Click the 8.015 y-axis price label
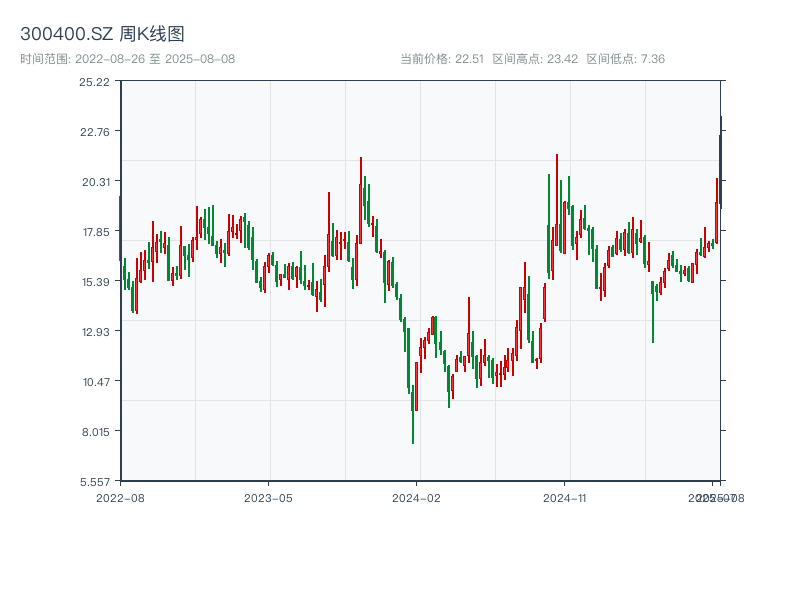 click(x=95, y=431)
